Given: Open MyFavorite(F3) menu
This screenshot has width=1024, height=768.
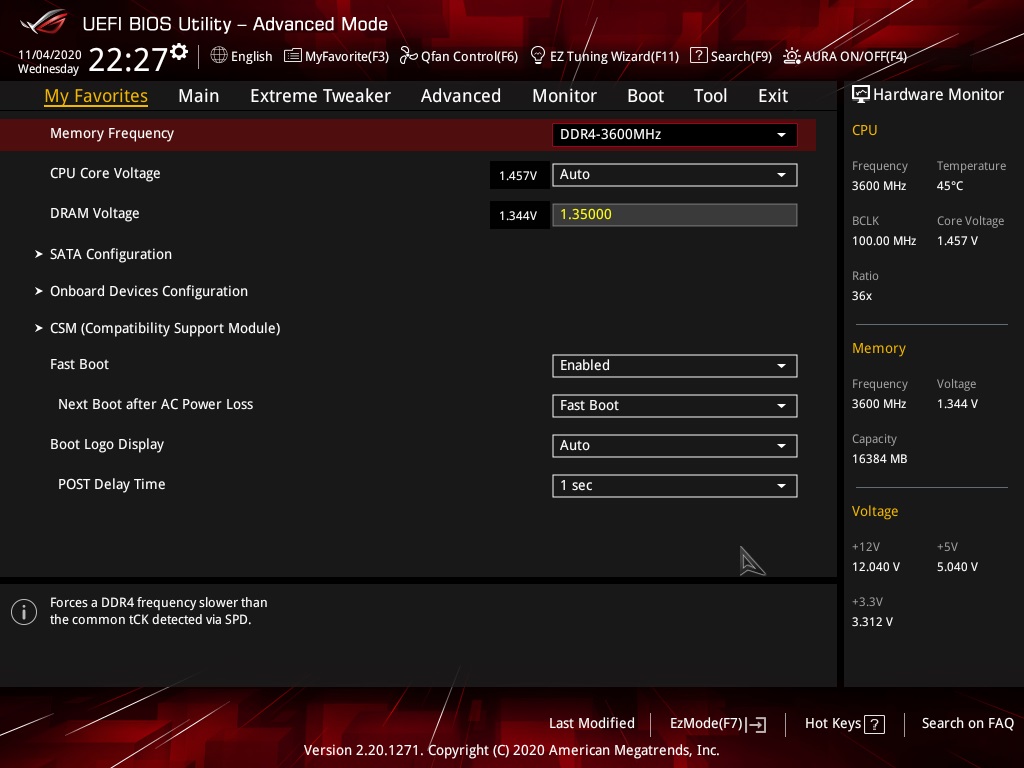Looking at the screenshot, I should click(336, 56).
